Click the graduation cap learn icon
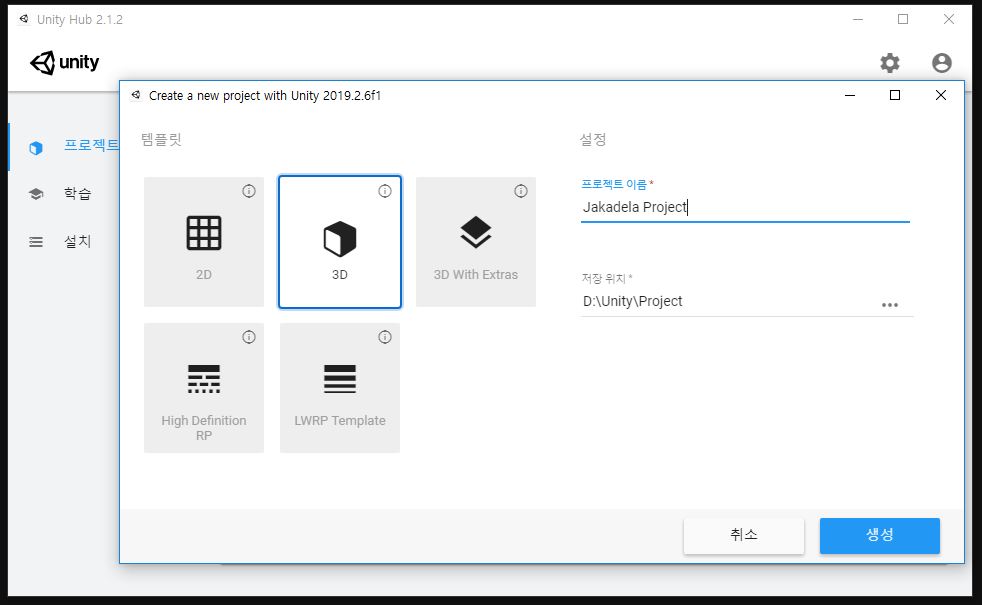 pos(36,194)
